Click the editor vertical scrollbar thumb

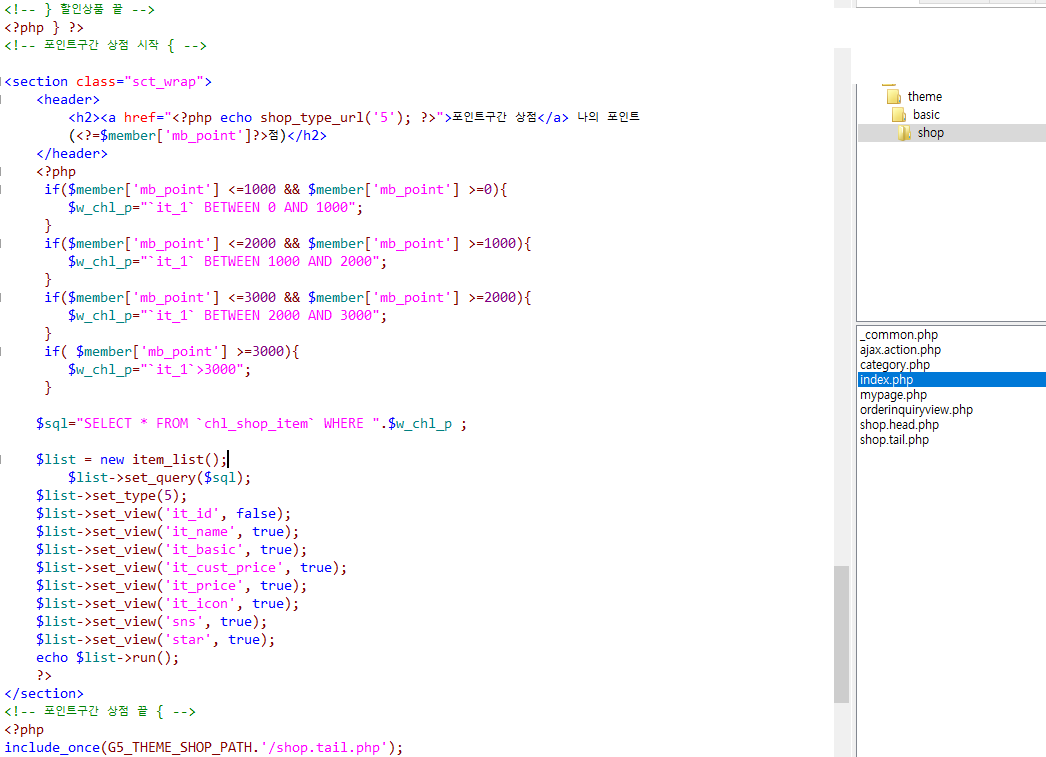pos(841,633)
